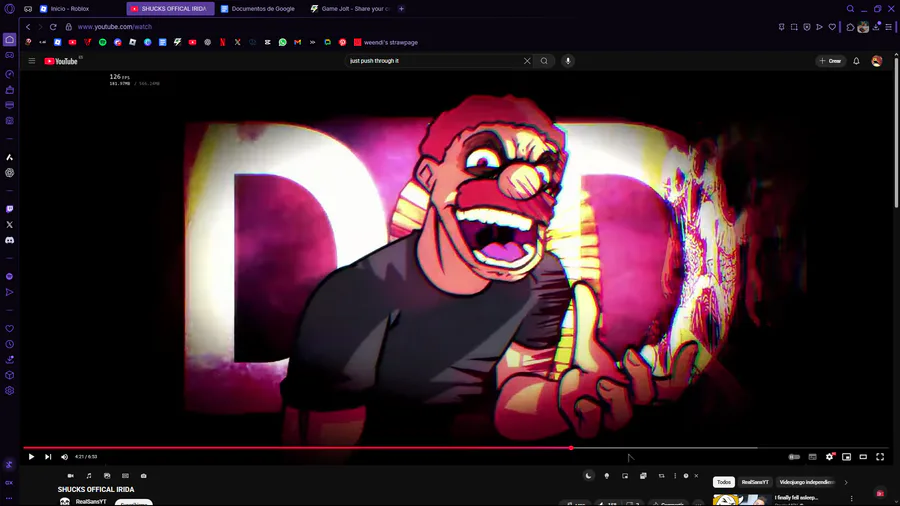Reload the current page
The image size is (900, 506).
pyautogui.click(x=53, y=26)
